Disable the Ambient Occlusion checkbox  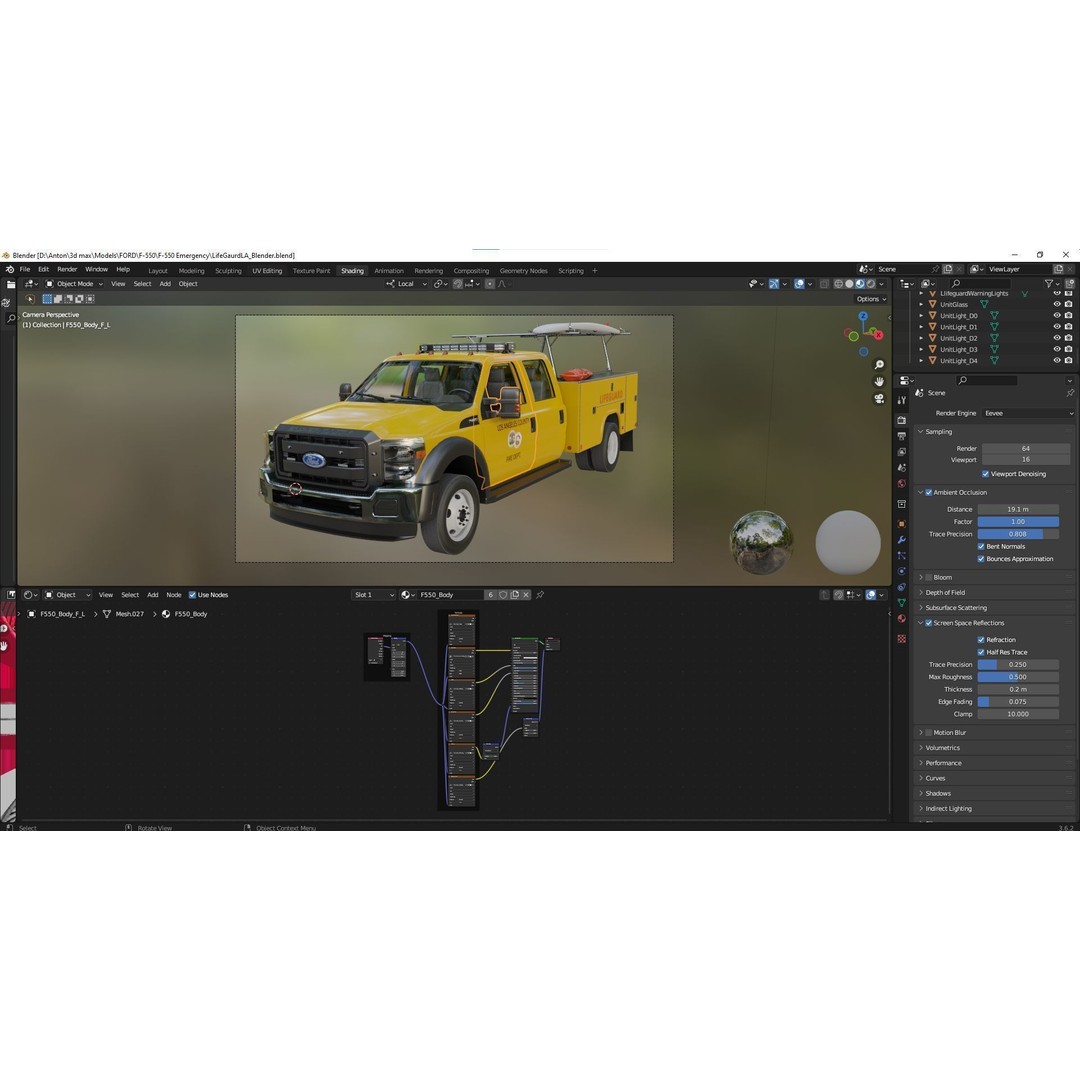pos(928,492)
